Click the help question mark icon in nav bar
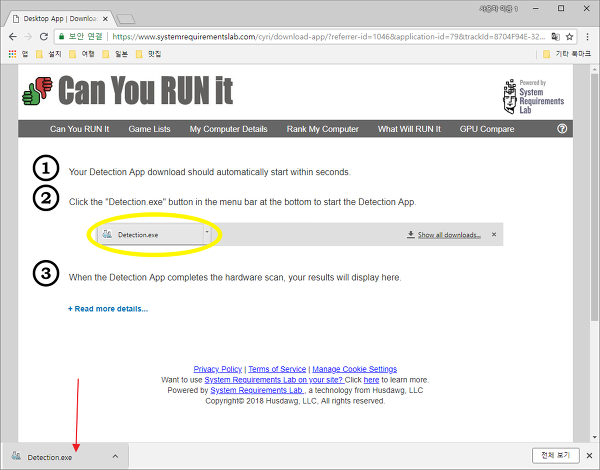The height and width of the screenshot is (470, 600). [562, 129]
